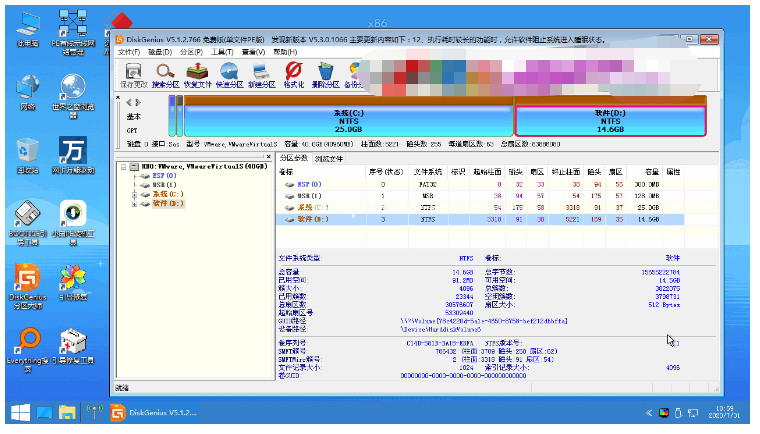Expand the 系统(C:) node in the disk tree
This screenshot has height=434, width=760.
pyautogui.click(x=133, y=194)
